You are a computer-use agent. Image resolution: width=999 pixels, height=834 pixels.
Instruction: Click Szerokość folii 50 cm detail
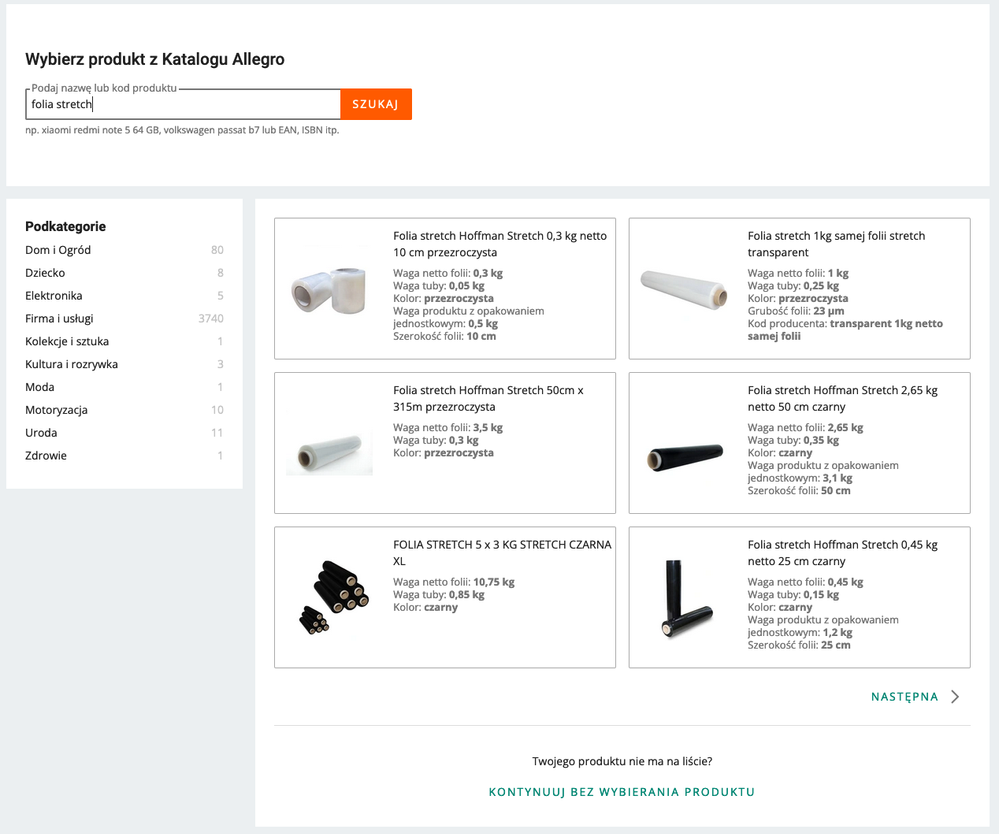tap(799, 491)
